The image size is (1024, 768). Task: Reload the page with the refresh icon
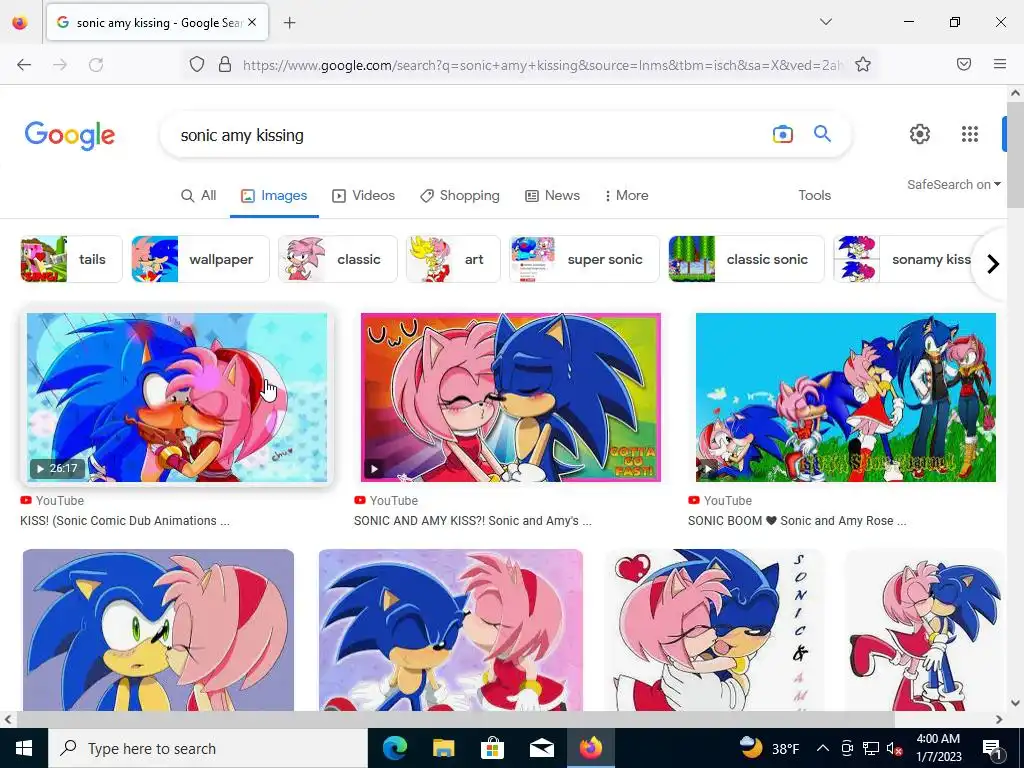96,64
